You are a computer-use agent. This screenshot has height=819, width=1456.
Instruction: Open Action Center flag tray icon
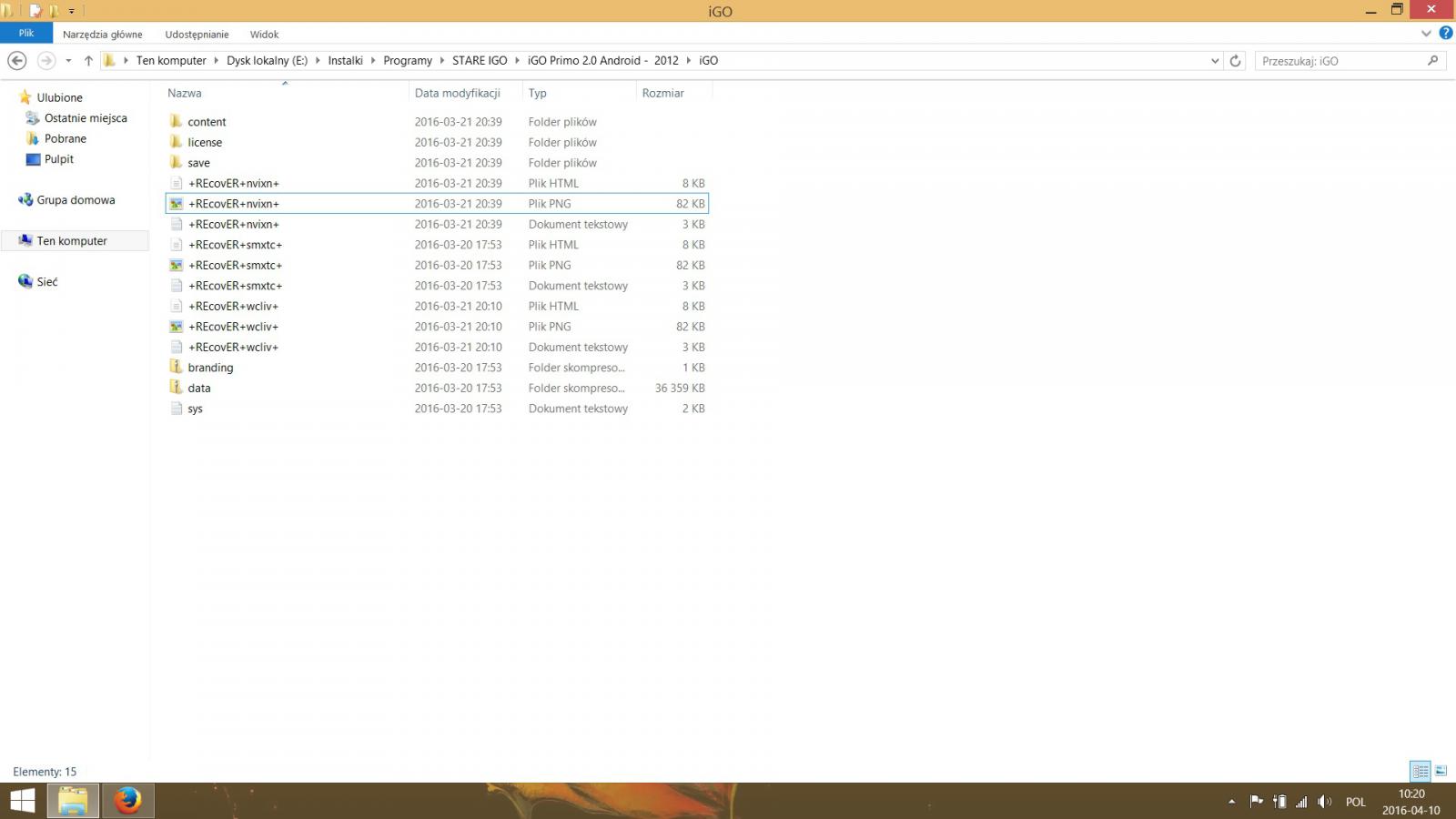[x=1256, y=802]
